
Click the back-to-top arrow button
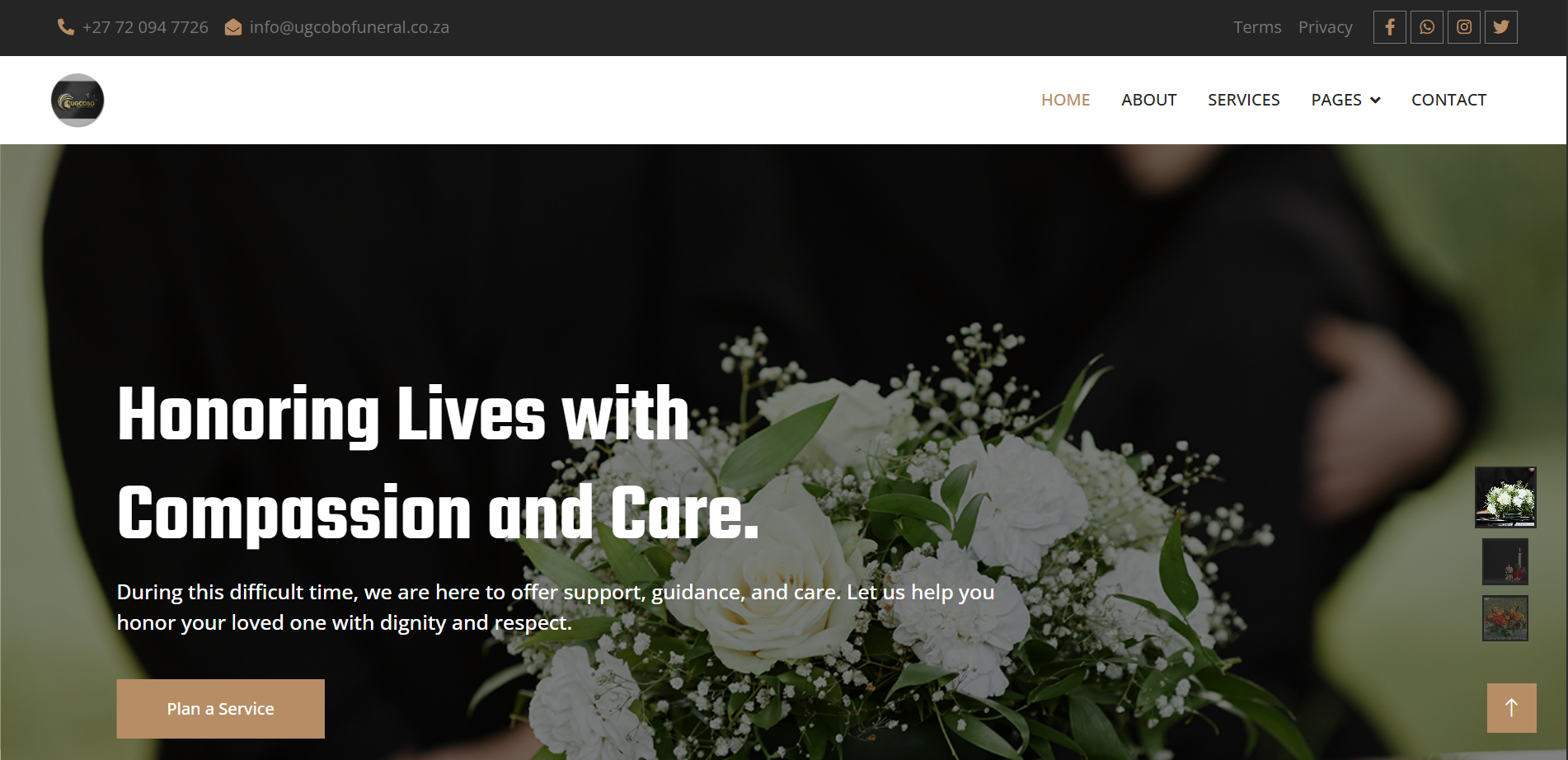[1511, 708]
